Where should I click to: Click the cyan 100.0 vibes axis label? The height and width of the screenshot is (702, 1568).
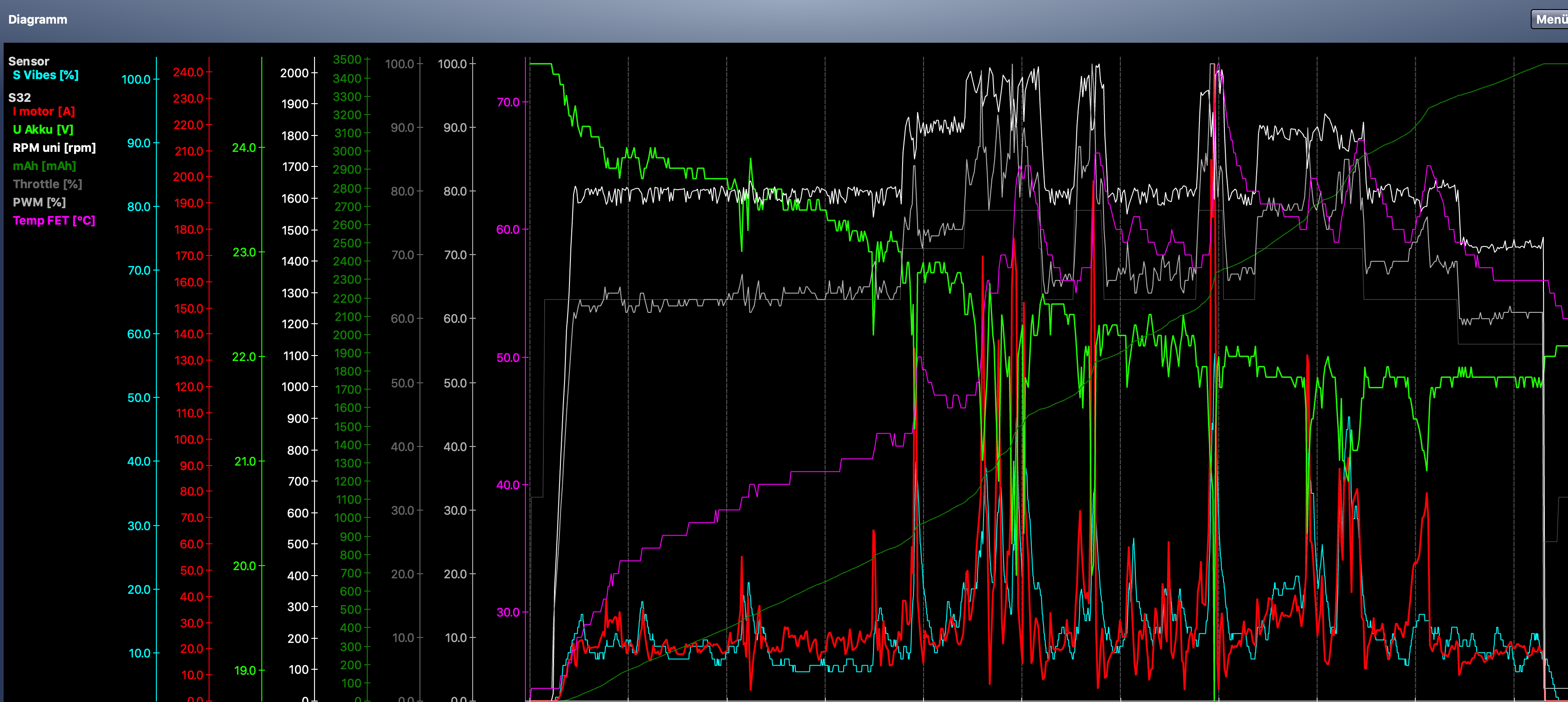(136, 79)
